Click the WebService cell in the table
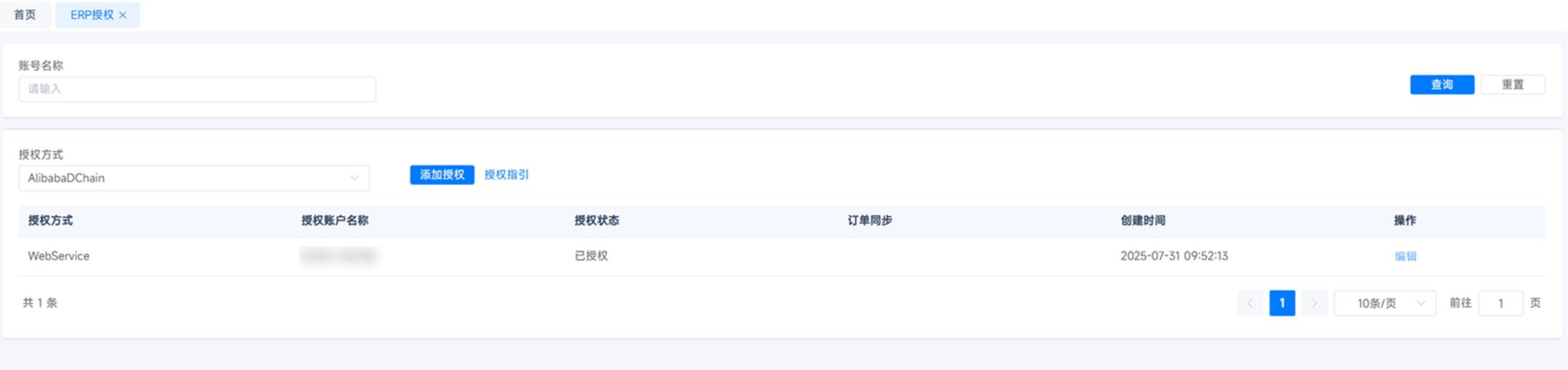 (59, 256)
